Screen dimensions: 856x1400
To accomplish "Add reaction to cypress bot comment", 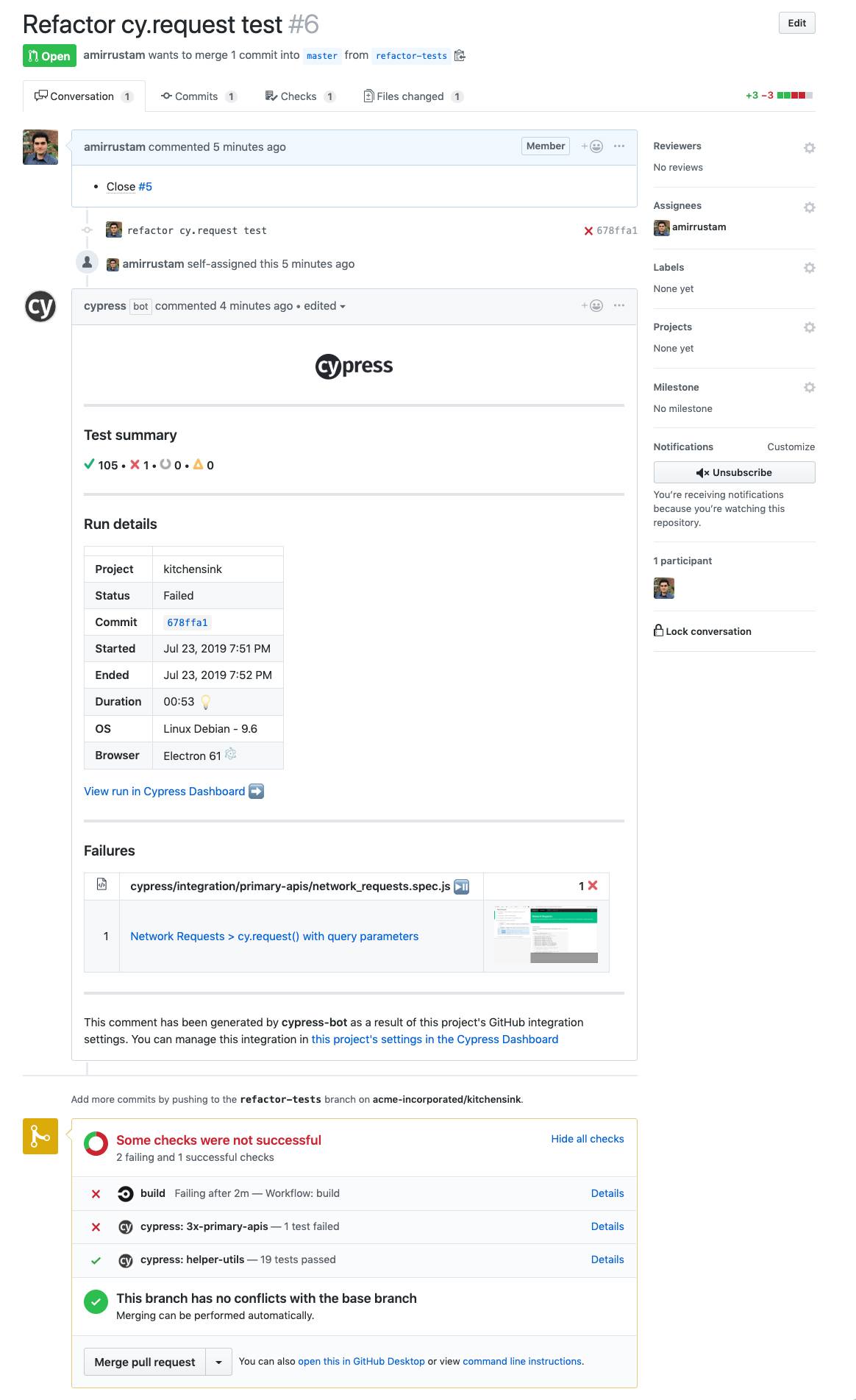I will click(593, 306).
